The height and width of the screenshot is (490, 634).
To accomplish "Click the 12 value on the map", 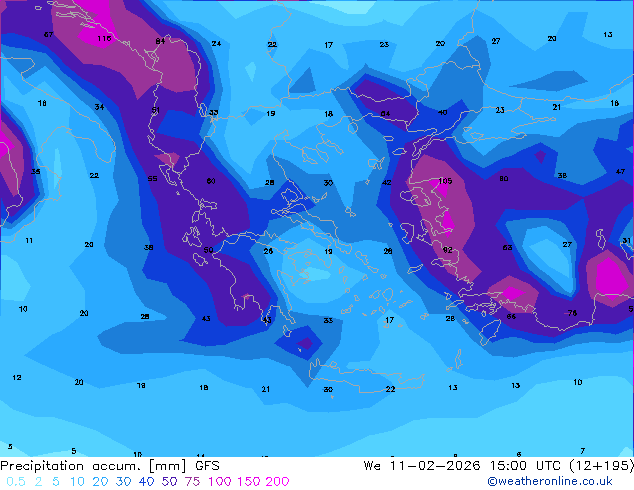I will (17, 377).
